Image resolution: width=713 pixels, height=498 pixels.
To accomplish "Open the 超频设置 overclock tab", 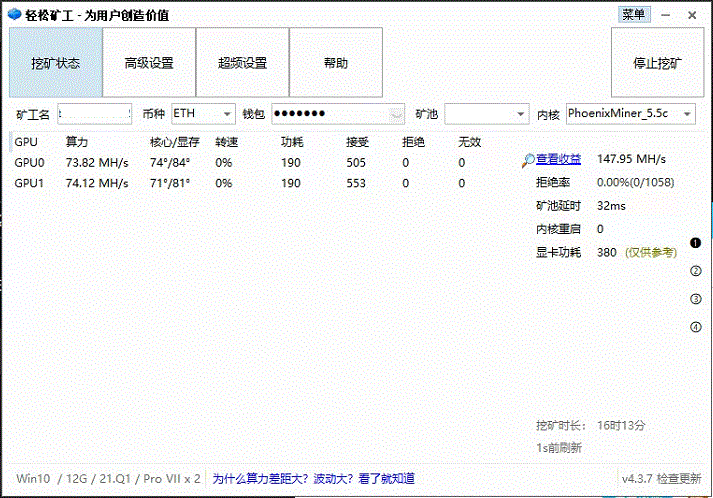I will [242, 63].
